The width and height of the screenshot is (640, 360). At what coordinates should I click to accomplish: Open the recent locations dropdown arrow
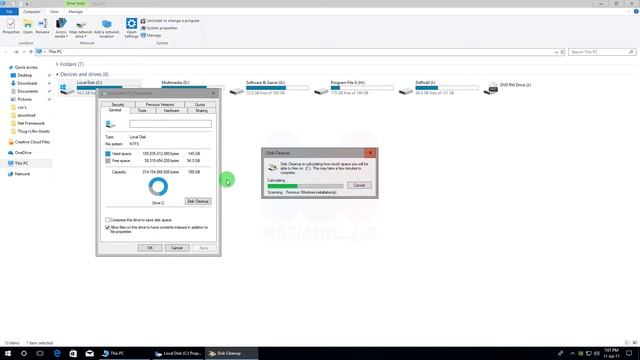tap(24, 52)
